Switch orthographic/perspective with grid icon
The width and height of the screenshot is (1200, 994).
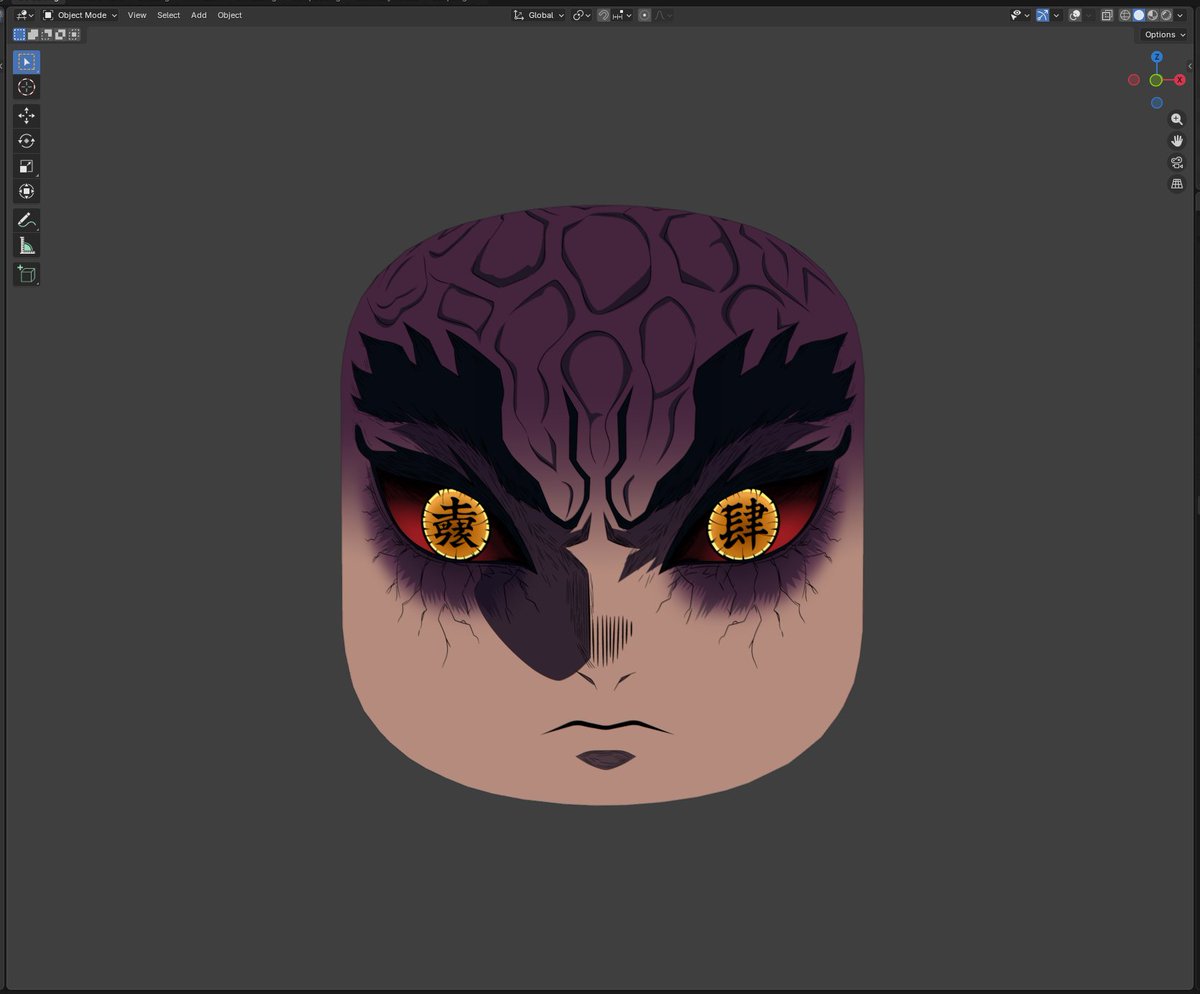(1177, 184)
